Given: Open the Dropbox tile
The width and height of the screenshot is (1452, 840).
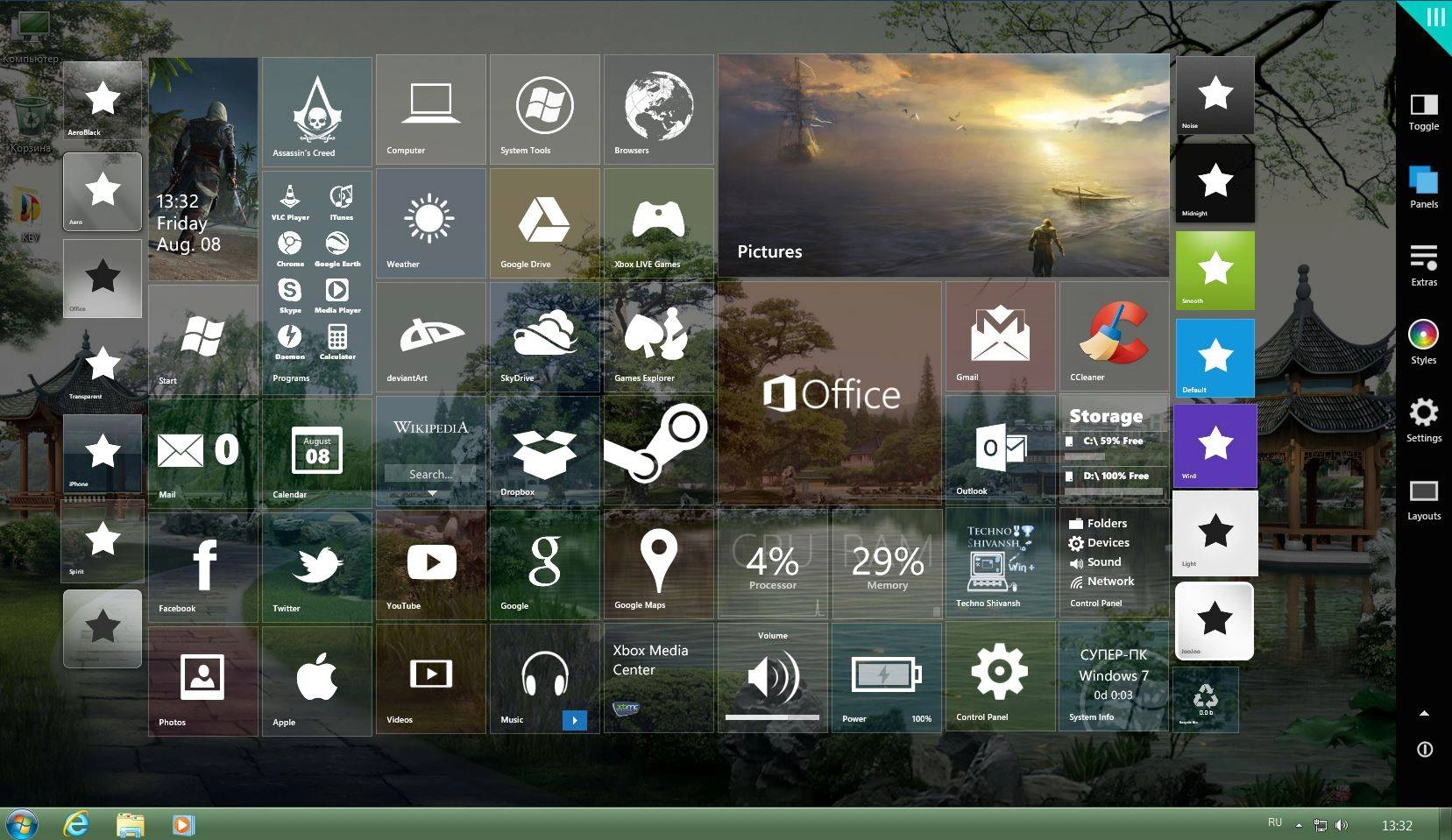Looking at the screenshot, I should (545, 451).
